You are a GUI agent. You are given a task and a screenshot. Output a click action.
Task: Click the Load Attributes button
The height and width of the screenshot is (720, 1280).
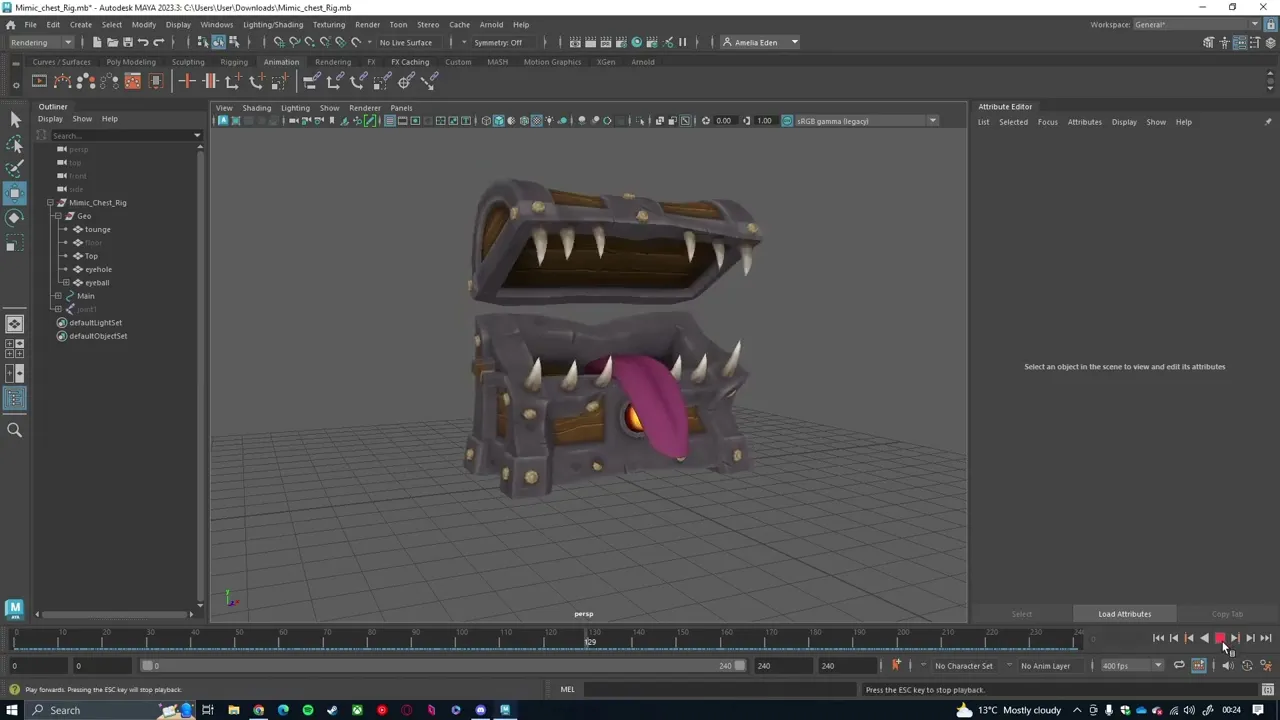click(x=1124, y=614)
